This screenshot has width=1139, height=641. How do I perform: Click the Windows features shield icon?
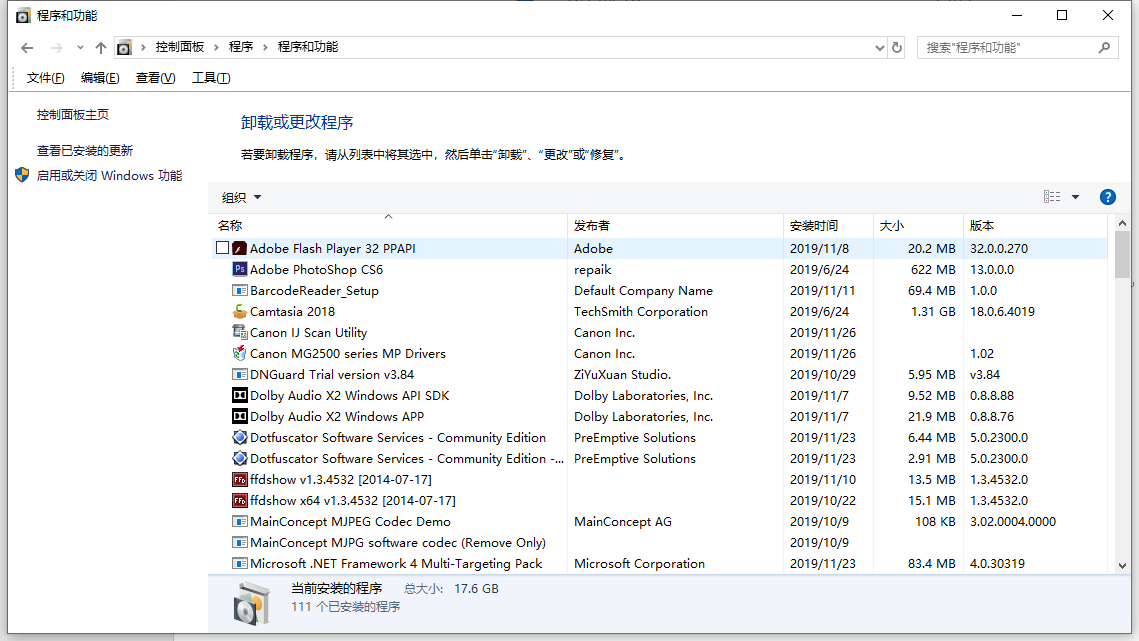(x=22, y=175)
